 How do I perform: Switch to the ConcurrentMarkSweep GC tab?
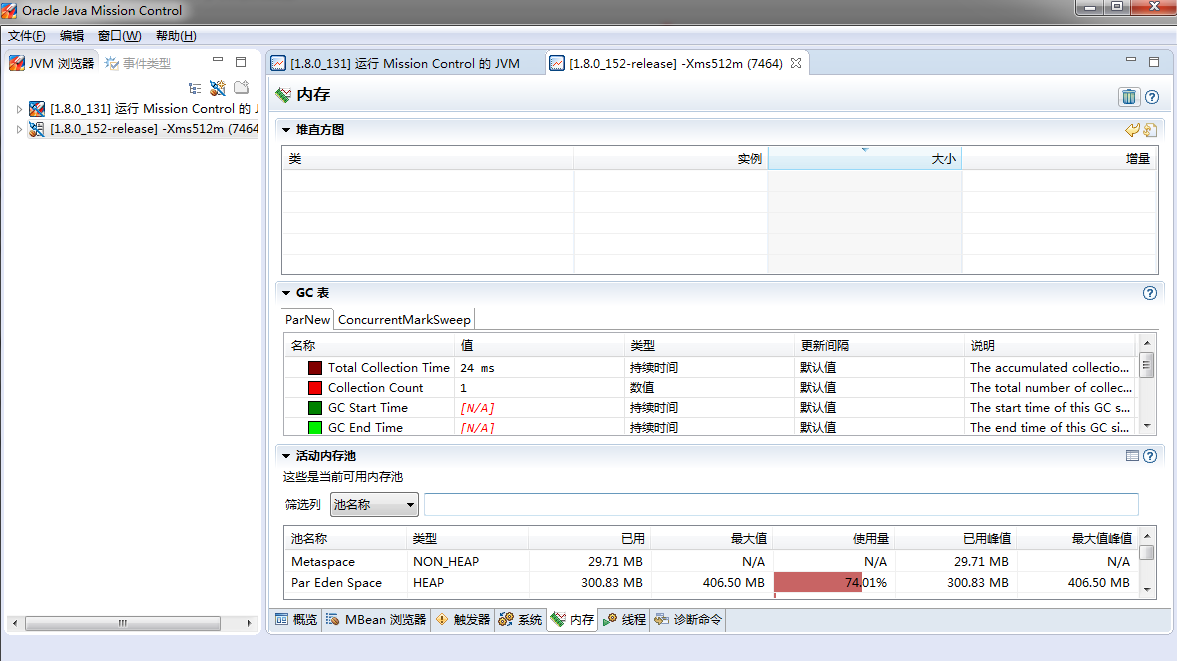[404, 320]
